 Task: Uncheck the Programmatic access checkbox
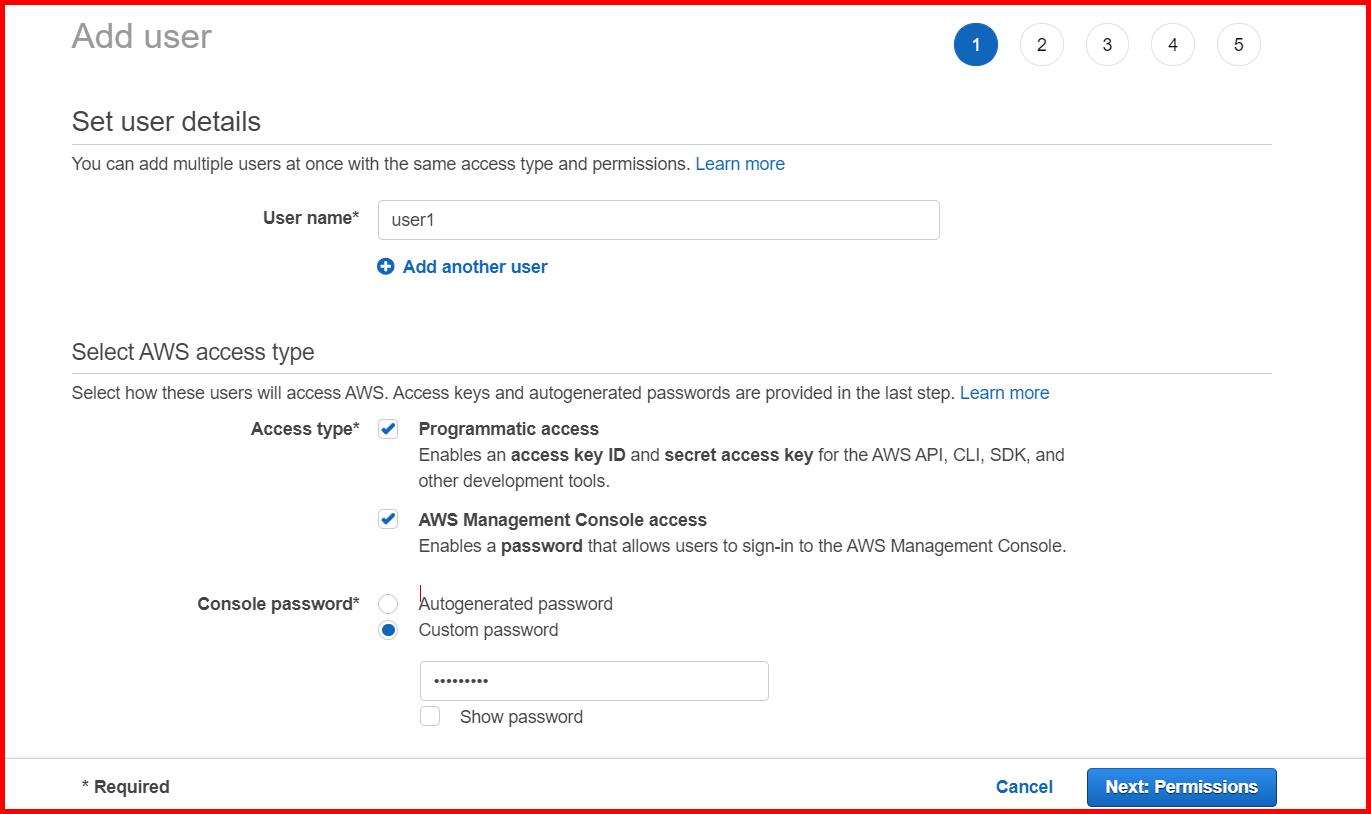[388, 428]
